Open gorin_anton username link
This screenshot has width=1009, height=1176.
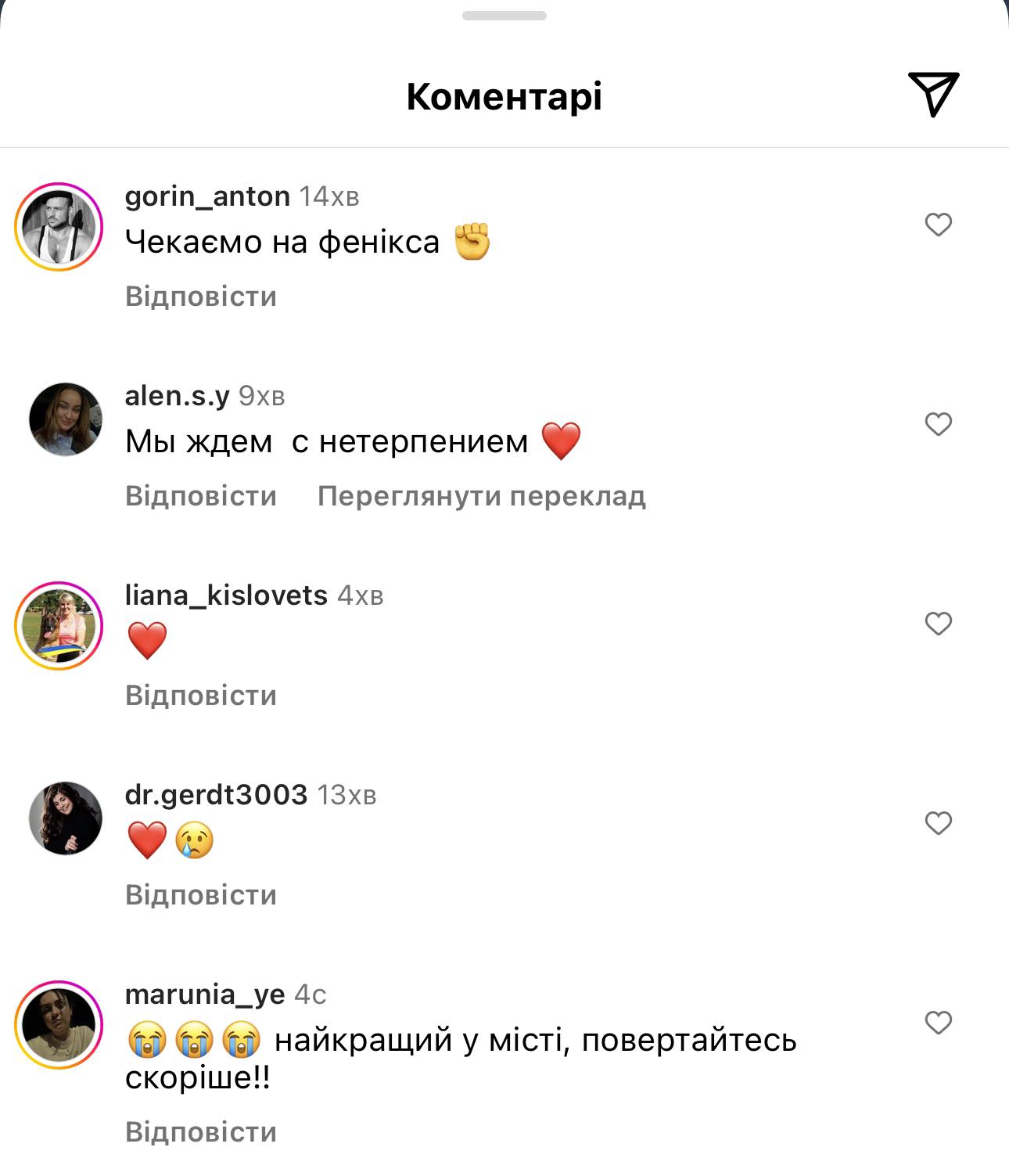207,196
